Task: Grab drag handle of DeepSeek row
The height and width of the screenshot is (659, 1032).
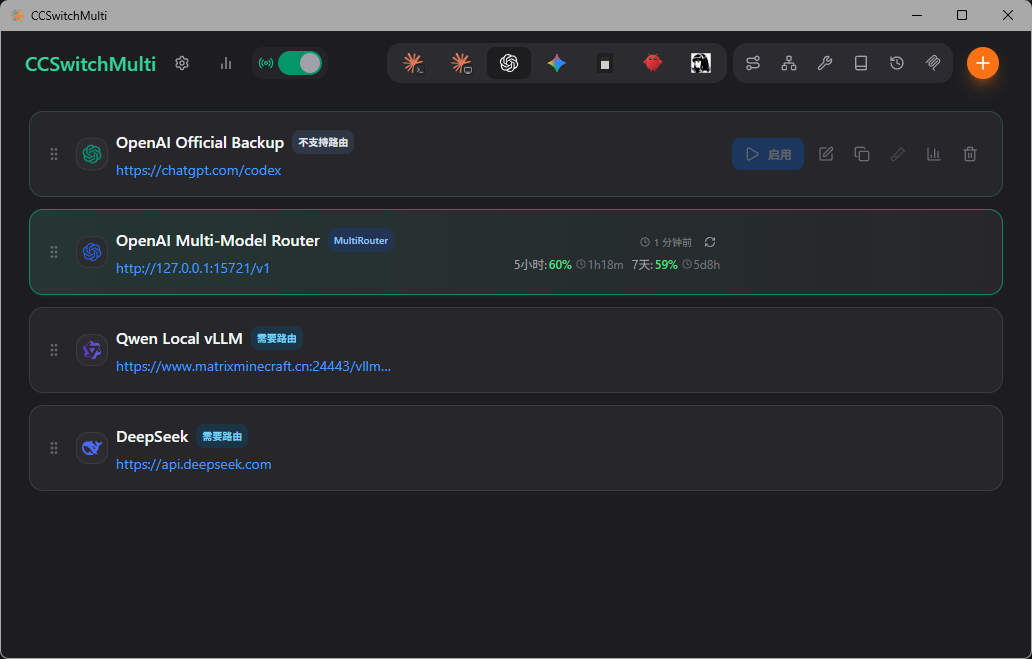Action: click(54, 448)
